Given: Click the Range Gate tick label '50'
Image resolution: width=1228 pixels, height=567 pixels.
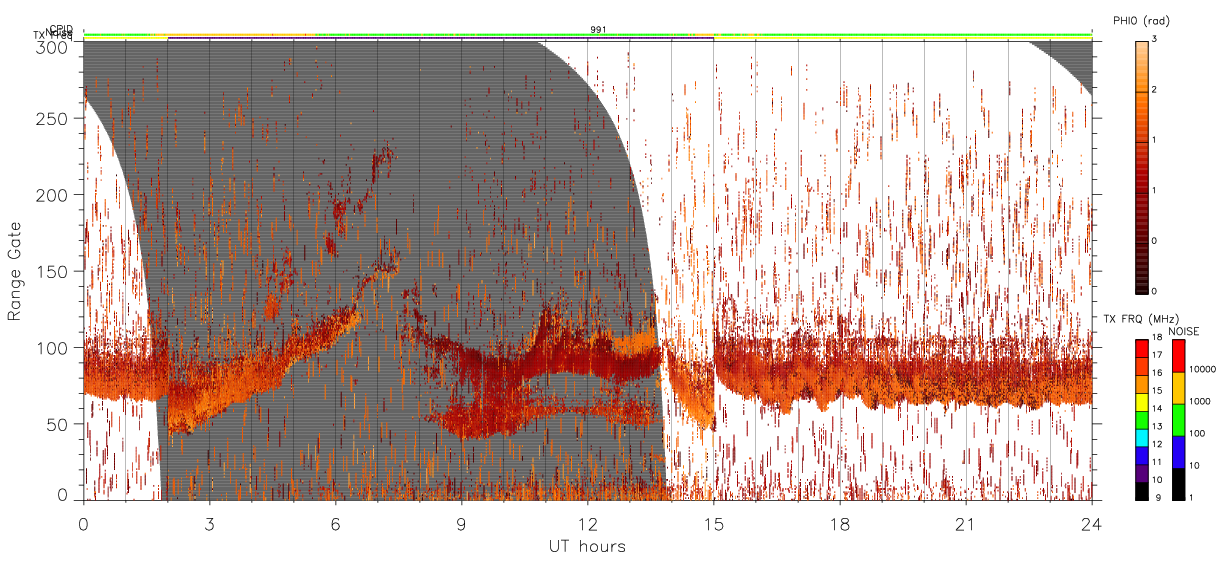Looking at the screenshot, I should point(58,424).
